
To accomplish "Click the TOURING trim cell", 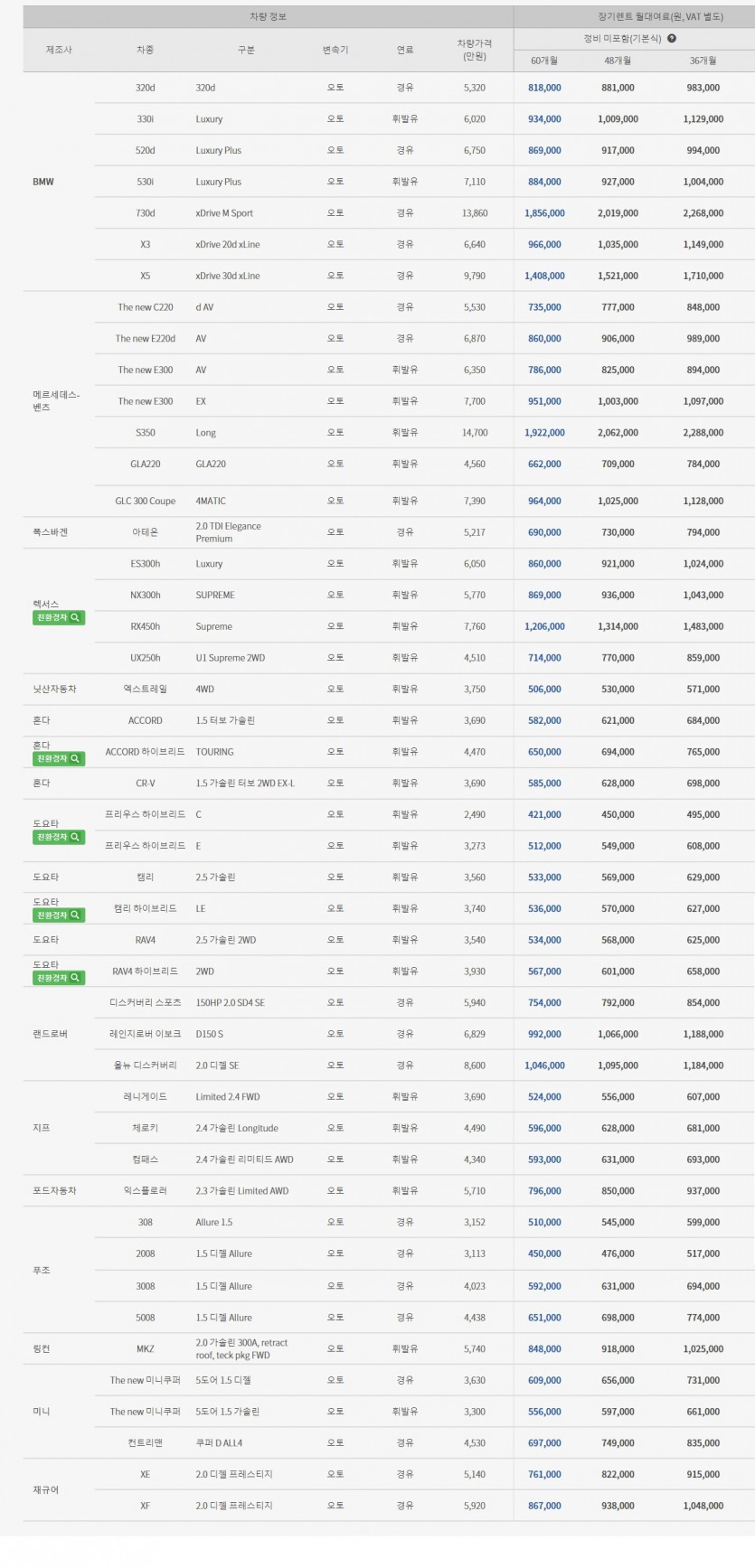I will [x=214, y=752].
